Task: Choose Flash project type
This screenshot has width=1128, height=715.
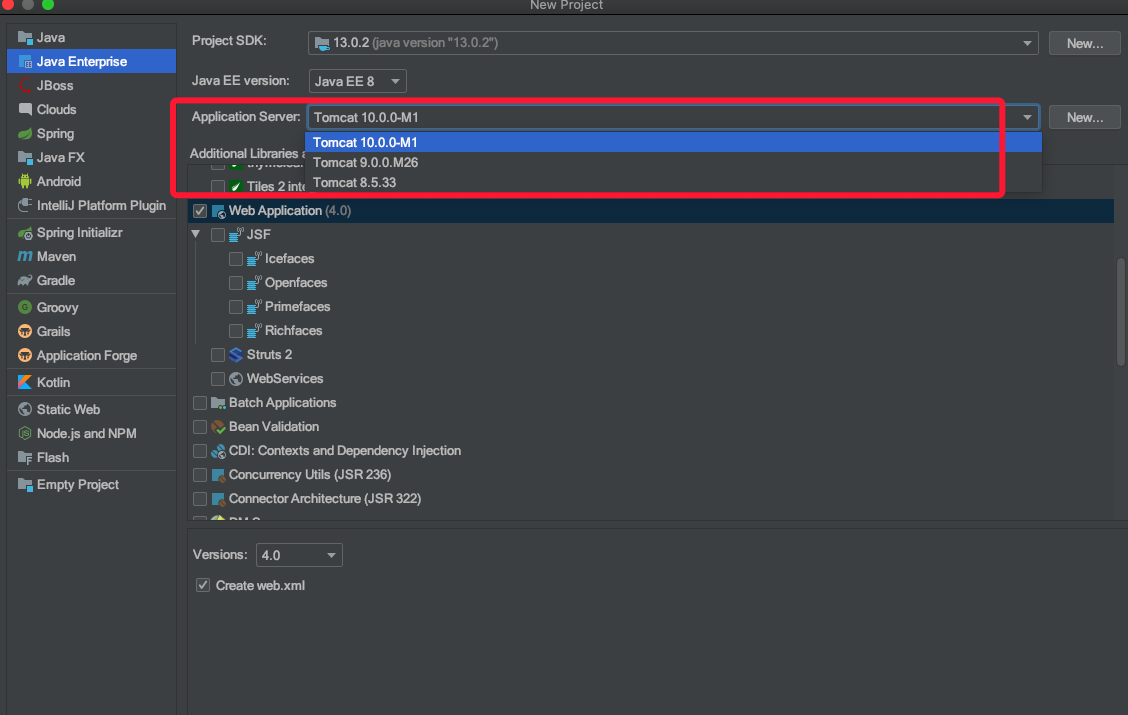Action: 91,457
